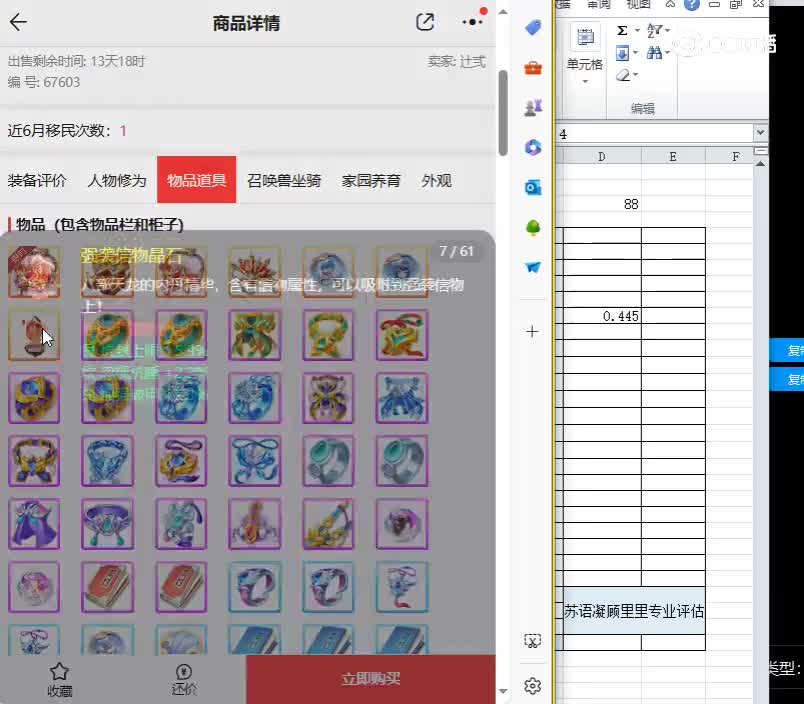
Task: Select the cell reading 苏语凝顾里里专业评估
Action: point(634,611)
